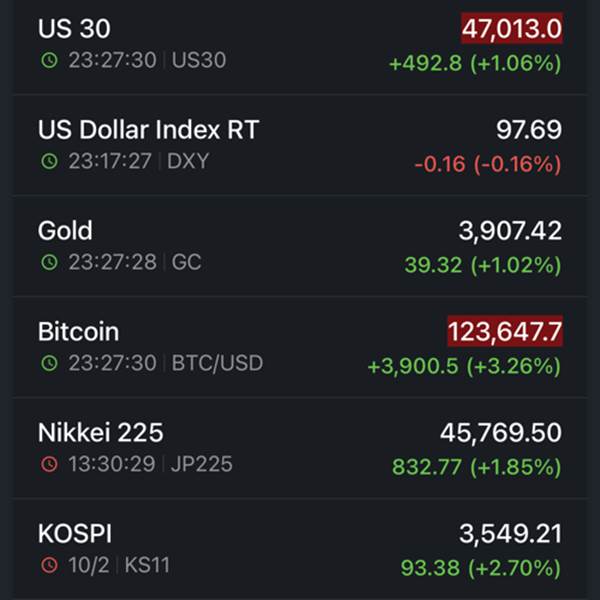Image resolution: width=600 pixels, height=600 pixels.
Task: Tap the clock icon under Bitcoin
Action: point(49,364)
